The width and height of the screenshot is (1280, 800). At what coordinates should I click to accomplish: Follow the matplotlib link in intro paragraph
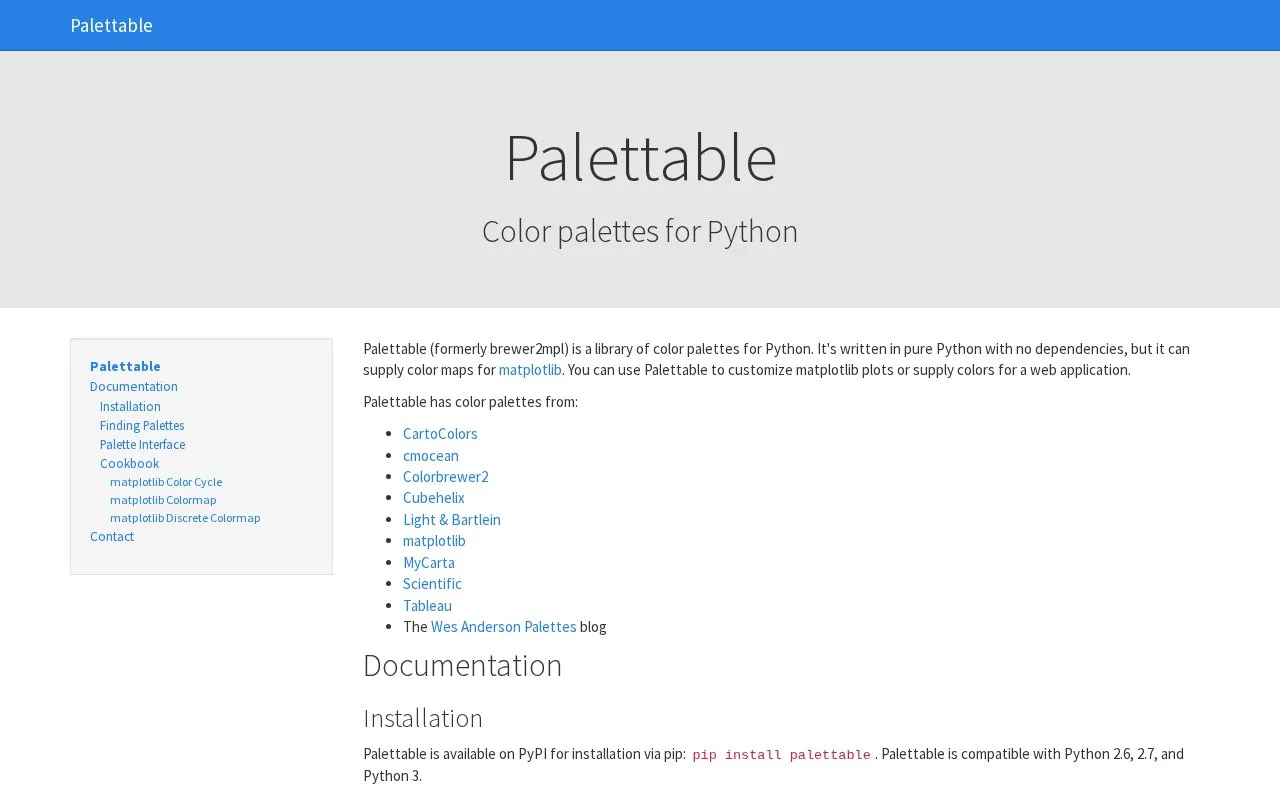pos(530,370)
